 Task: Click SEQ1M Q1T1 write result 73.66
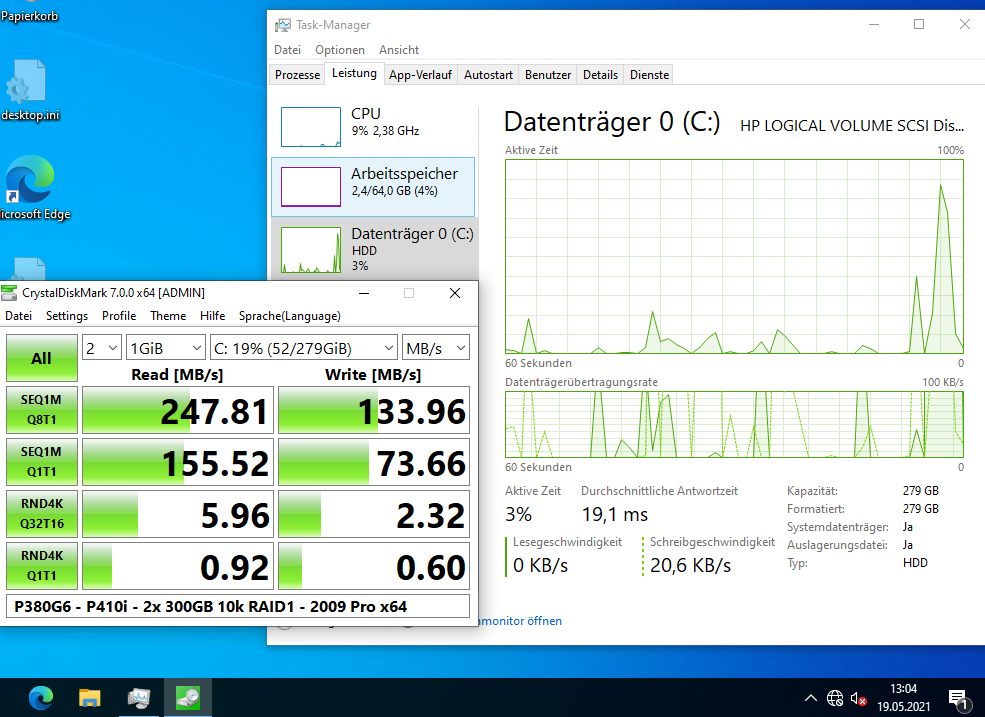pos(374,462)
